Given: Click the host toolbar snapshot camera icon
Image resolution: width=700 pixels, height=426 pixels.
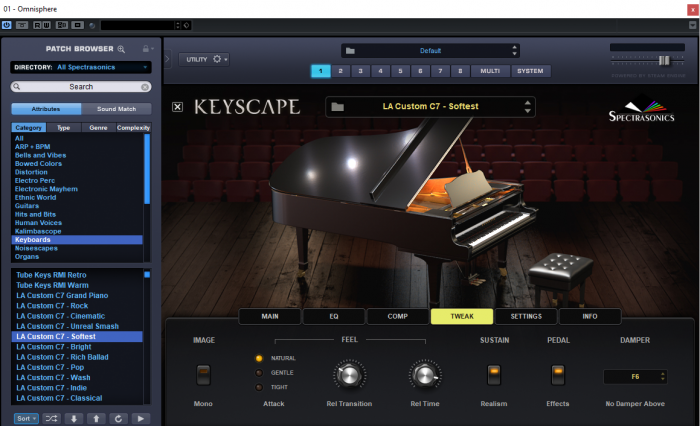Looking at the screenshot, I should tap(78, 25).
